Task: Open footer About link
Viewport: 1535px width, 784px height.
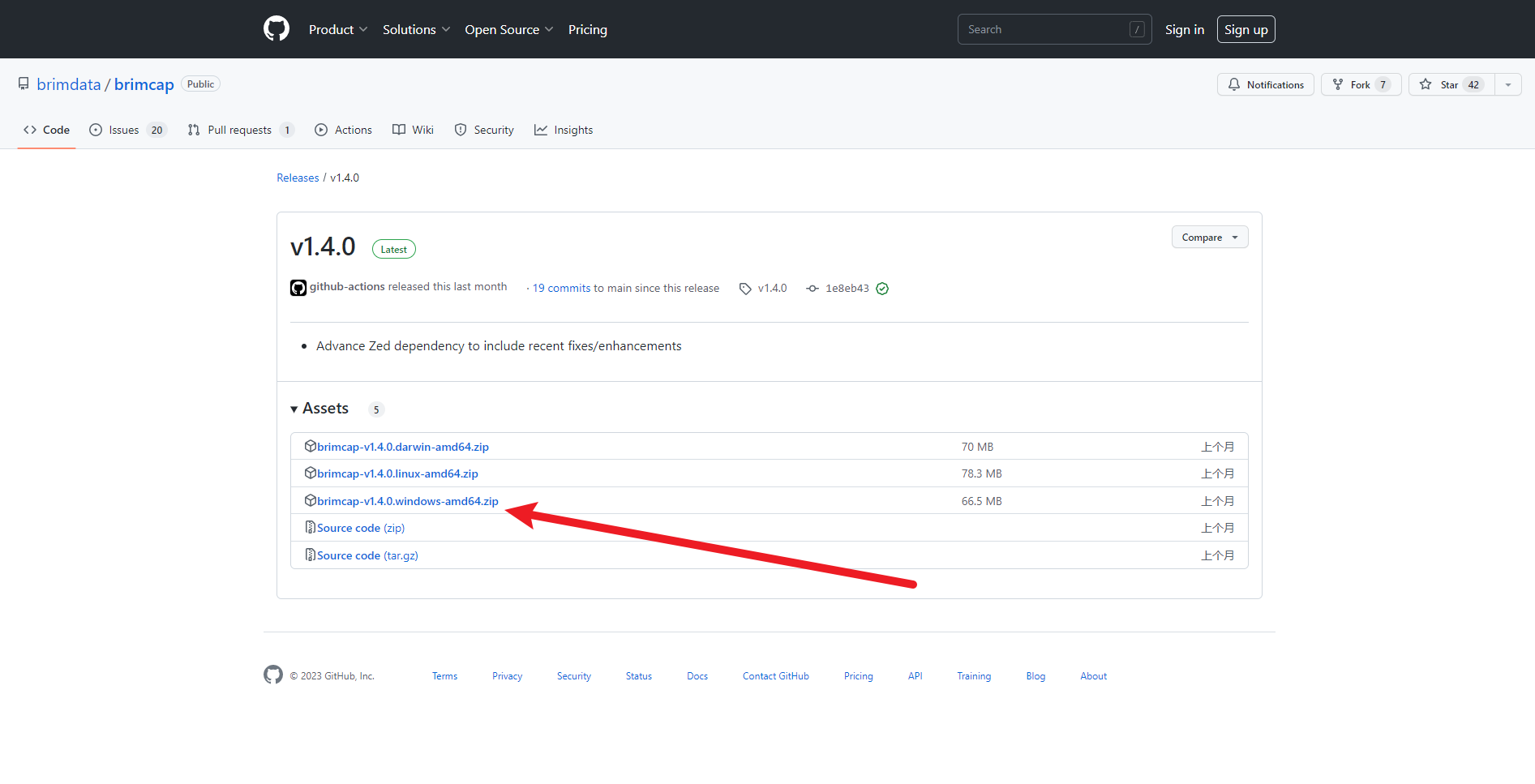Action: (1093, 676)
